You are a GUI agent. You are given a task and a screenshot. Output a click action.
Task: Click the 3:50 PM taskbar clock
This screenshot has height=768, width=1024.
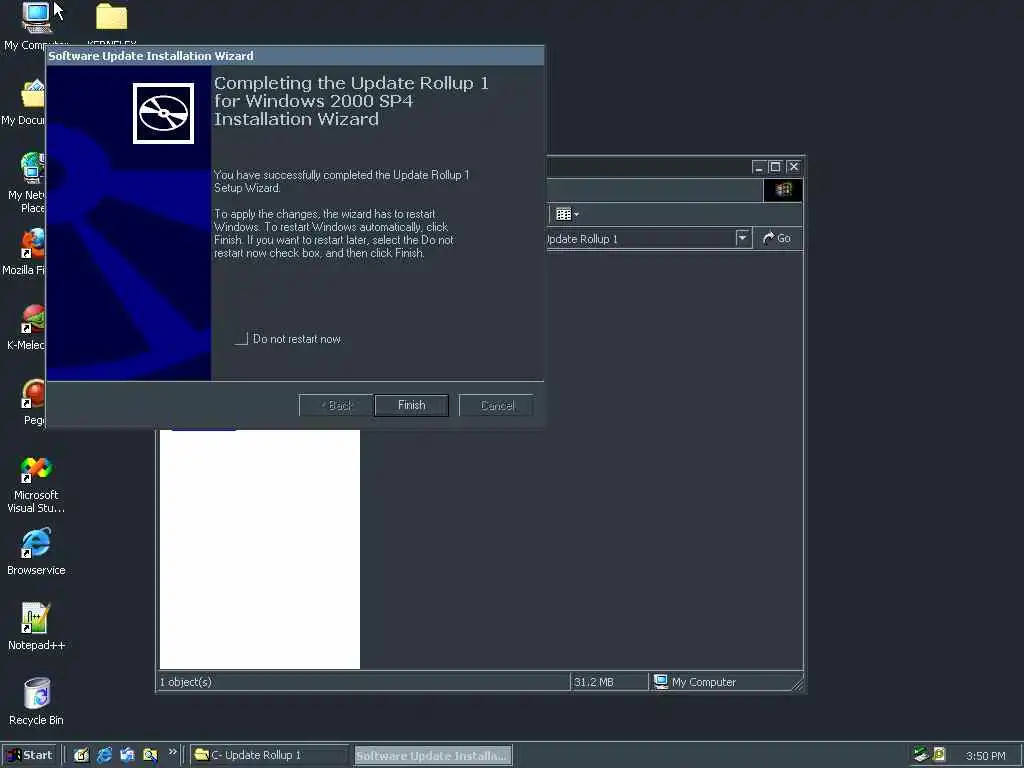[985, 756]
